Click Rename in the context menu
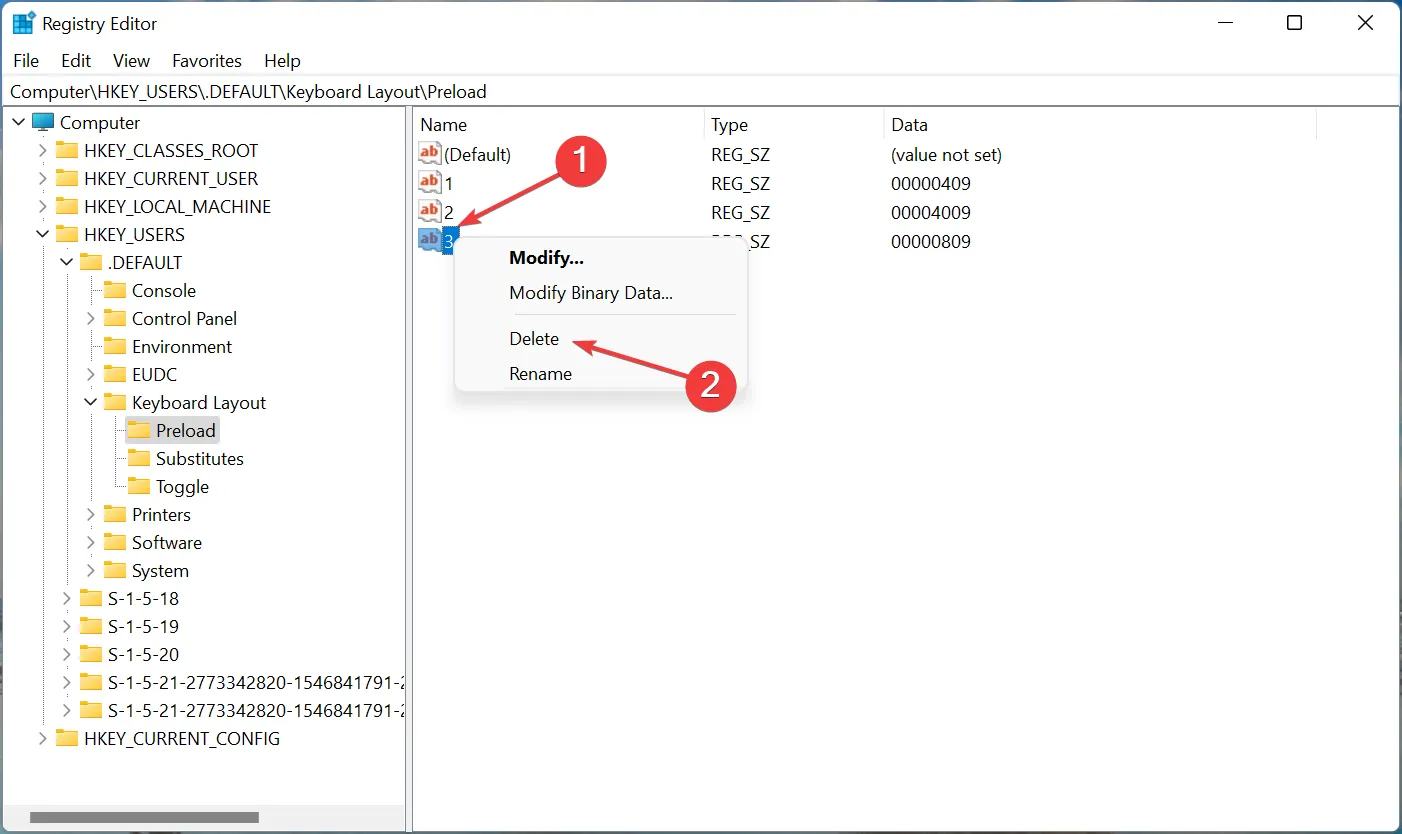 (540, 374)
